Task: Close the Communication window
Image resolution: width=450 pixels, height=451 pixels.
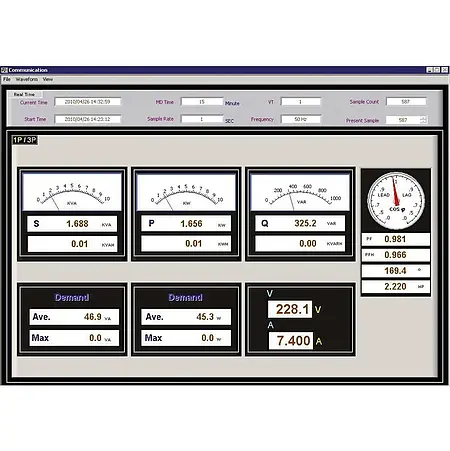Action: [445, 70]
